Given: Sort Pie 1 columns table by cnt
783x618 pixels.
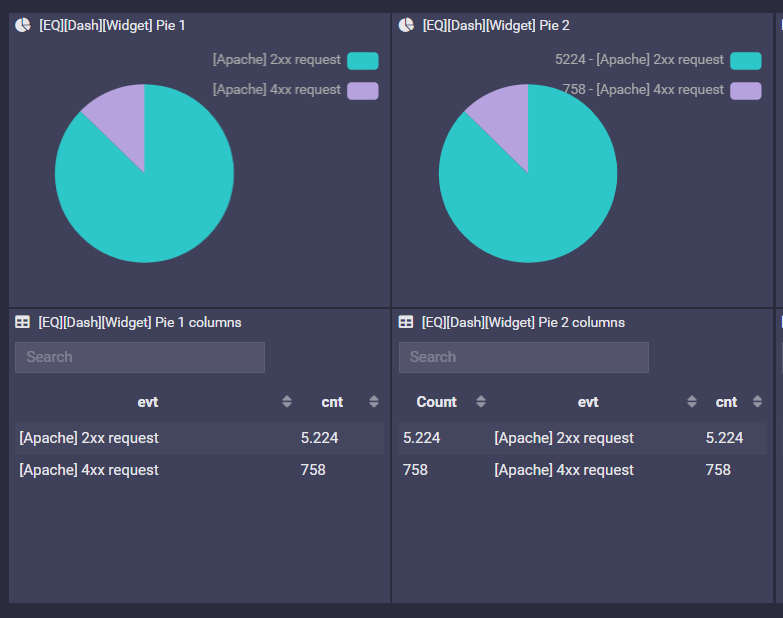Looking at the screenshot, I should point(374,401).
